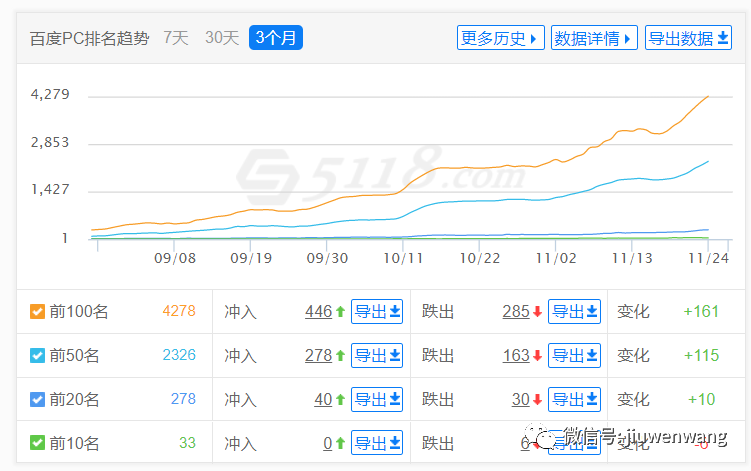Toggle the 前20名 blue checkbox
The height and width of the screenshot is (471, 751).
point(37,400)
